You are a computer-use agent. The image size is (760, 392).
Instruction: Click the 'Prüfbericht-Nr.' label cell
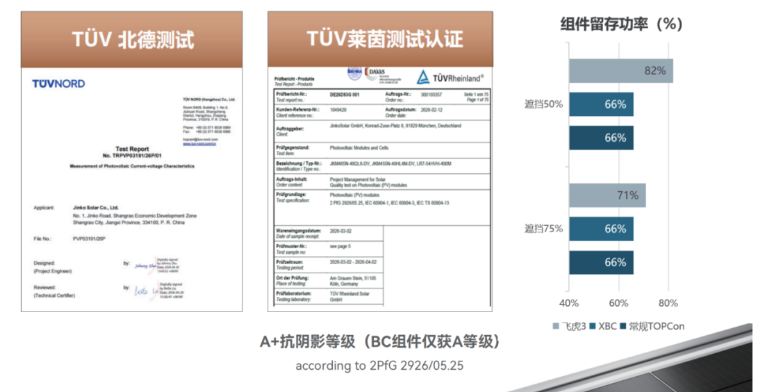291,96
